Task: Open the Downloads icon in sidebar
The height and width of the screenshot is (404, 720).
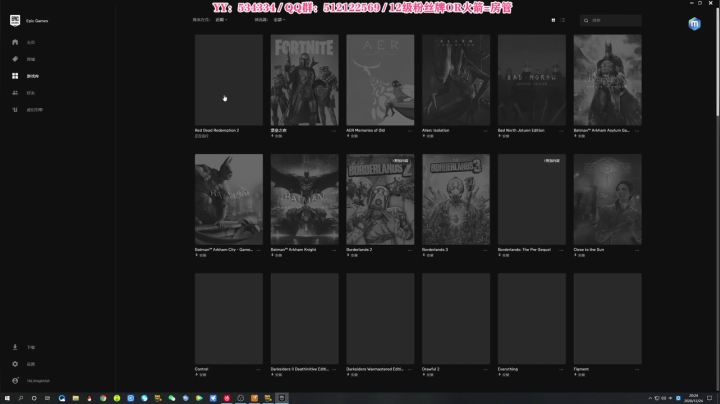Action: pos(15,347)
